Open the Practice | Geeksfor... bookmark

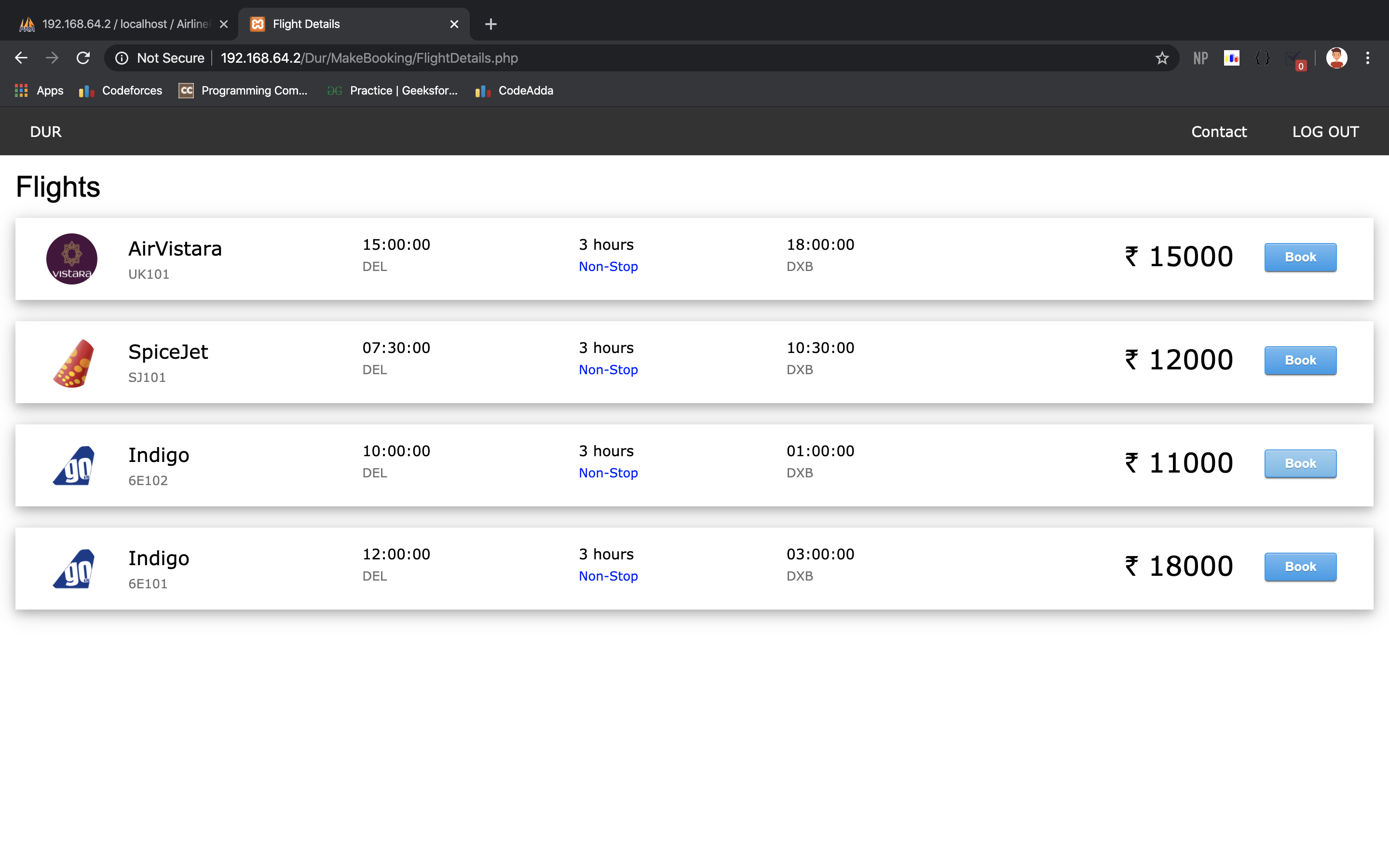click(x=393, y=91)
